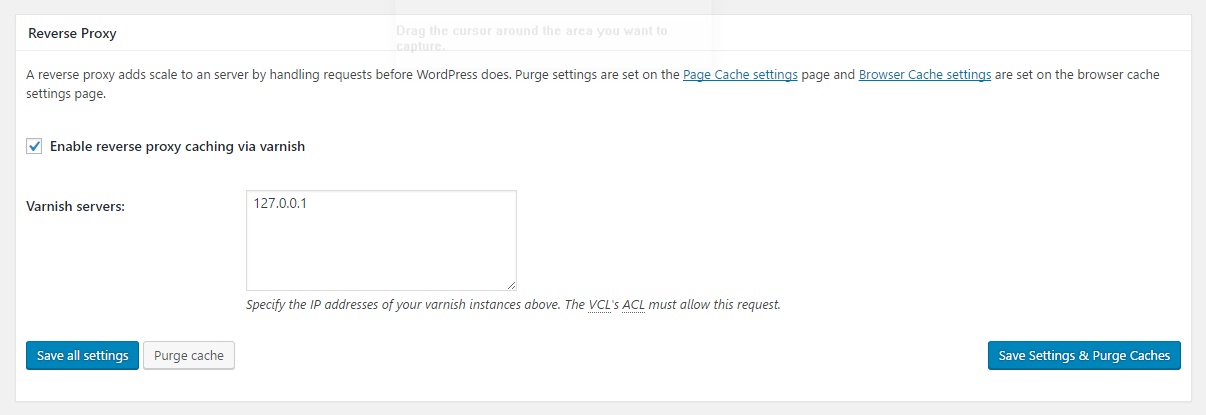This screenshot has width=1206, height=415.
Task: Grab the text area resize handle corner
Action: pos(511,285)
